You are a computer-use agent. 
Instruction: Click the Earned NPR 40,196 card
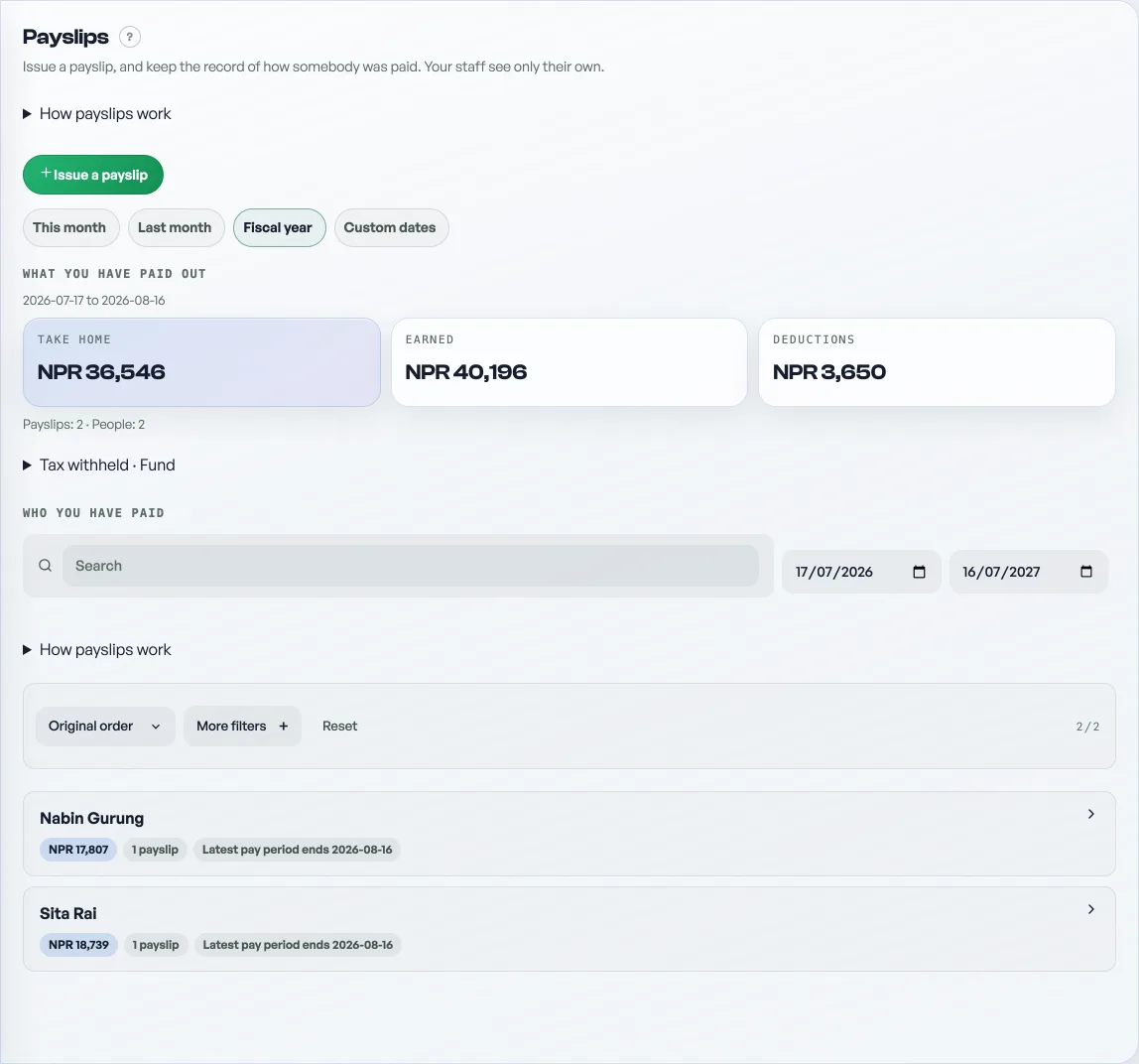pyautogui.click(x=569, y=362)
